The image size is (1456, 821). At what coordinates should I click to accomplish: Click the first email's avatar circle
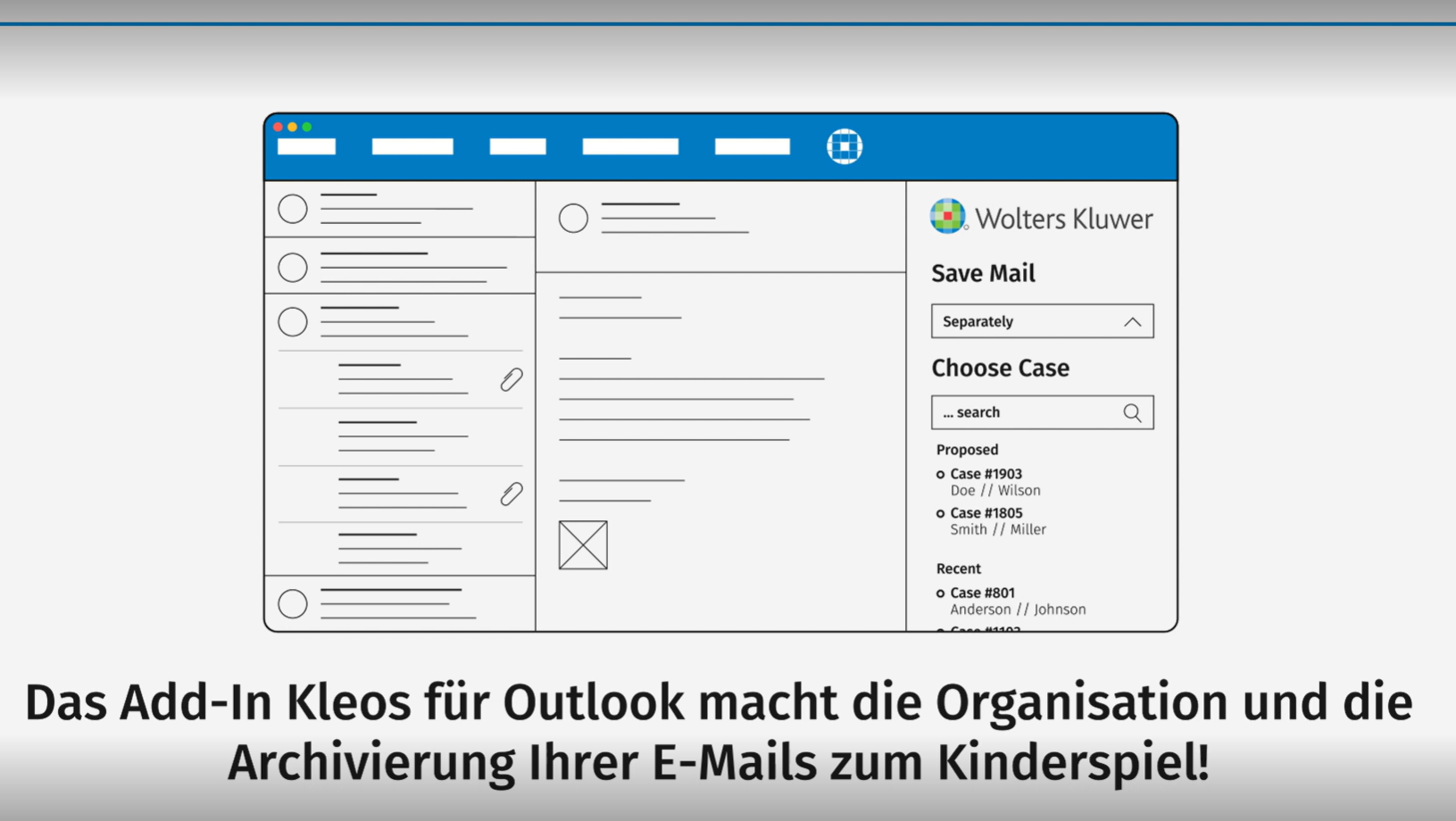click(293, 210)
